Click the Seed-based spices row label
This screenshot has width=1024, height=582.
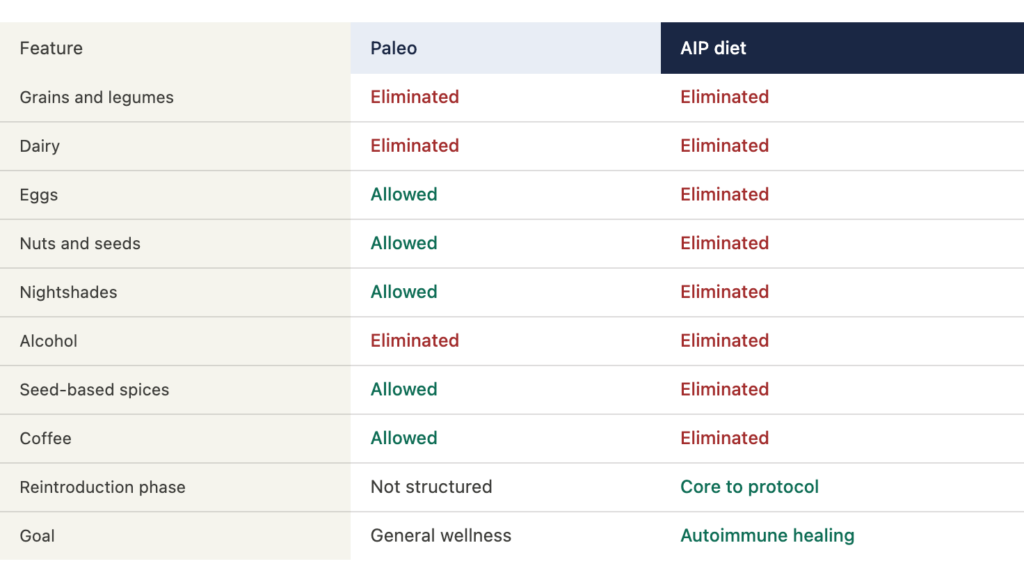(x=94, y=390)
